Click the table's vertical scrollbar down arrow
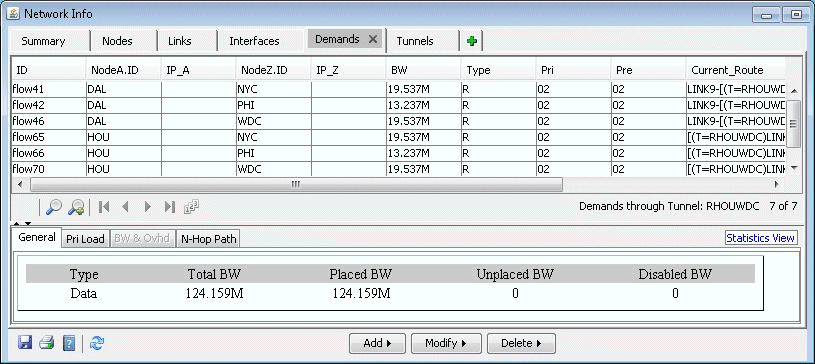The width and height of the screenshot is (815, 364). 794,167
